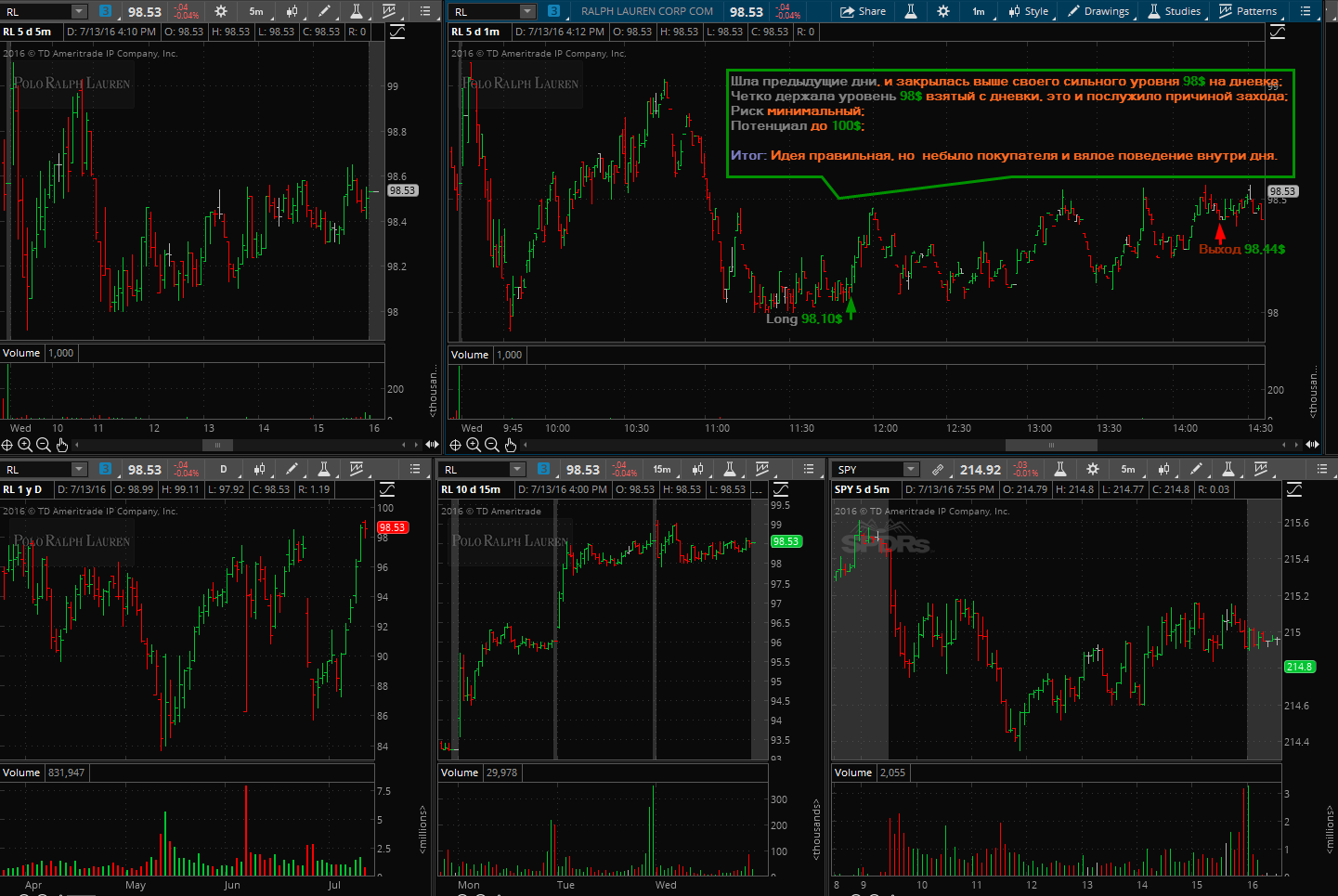Expand SPY symbol dropdown

click(x=911, y=469)
